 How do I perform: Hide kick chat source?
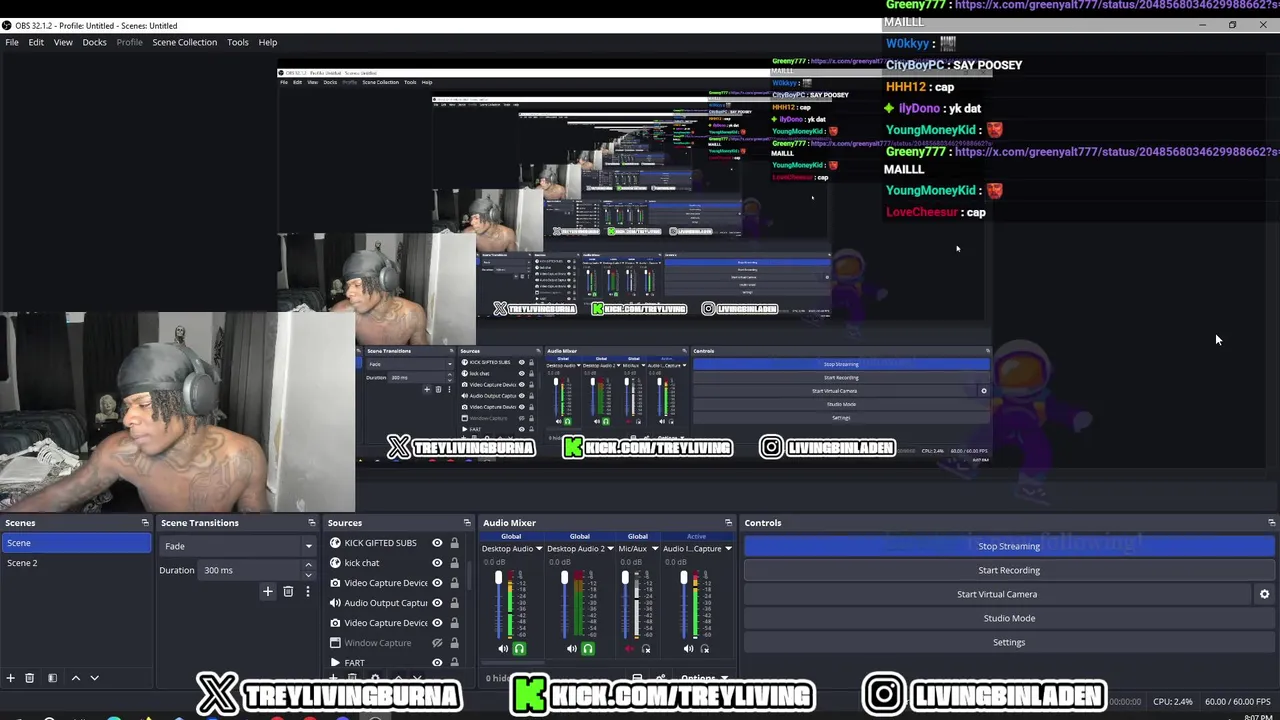(437, 563)
